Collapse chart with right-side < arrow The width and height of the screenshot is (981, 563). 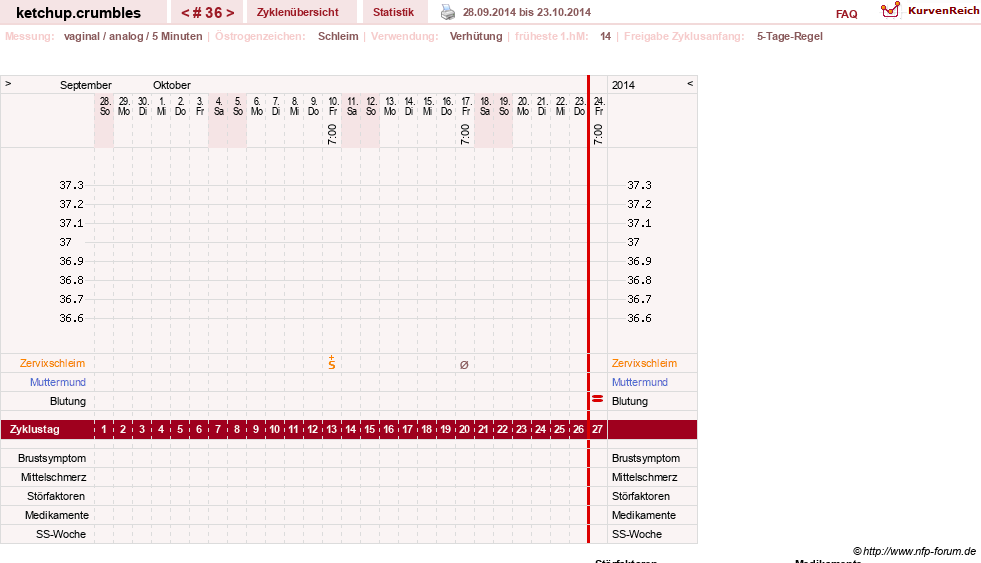pyautogui.click(x=690, y=83)
